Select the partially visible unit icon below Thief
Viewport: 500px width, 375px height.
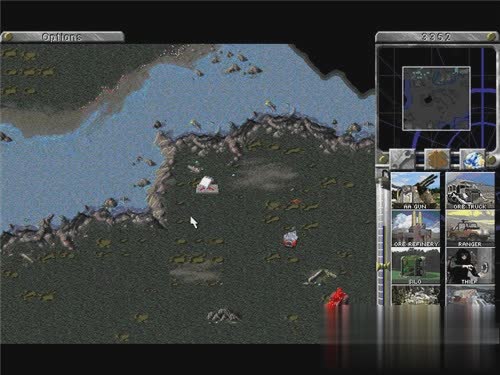tap(470, 295)
